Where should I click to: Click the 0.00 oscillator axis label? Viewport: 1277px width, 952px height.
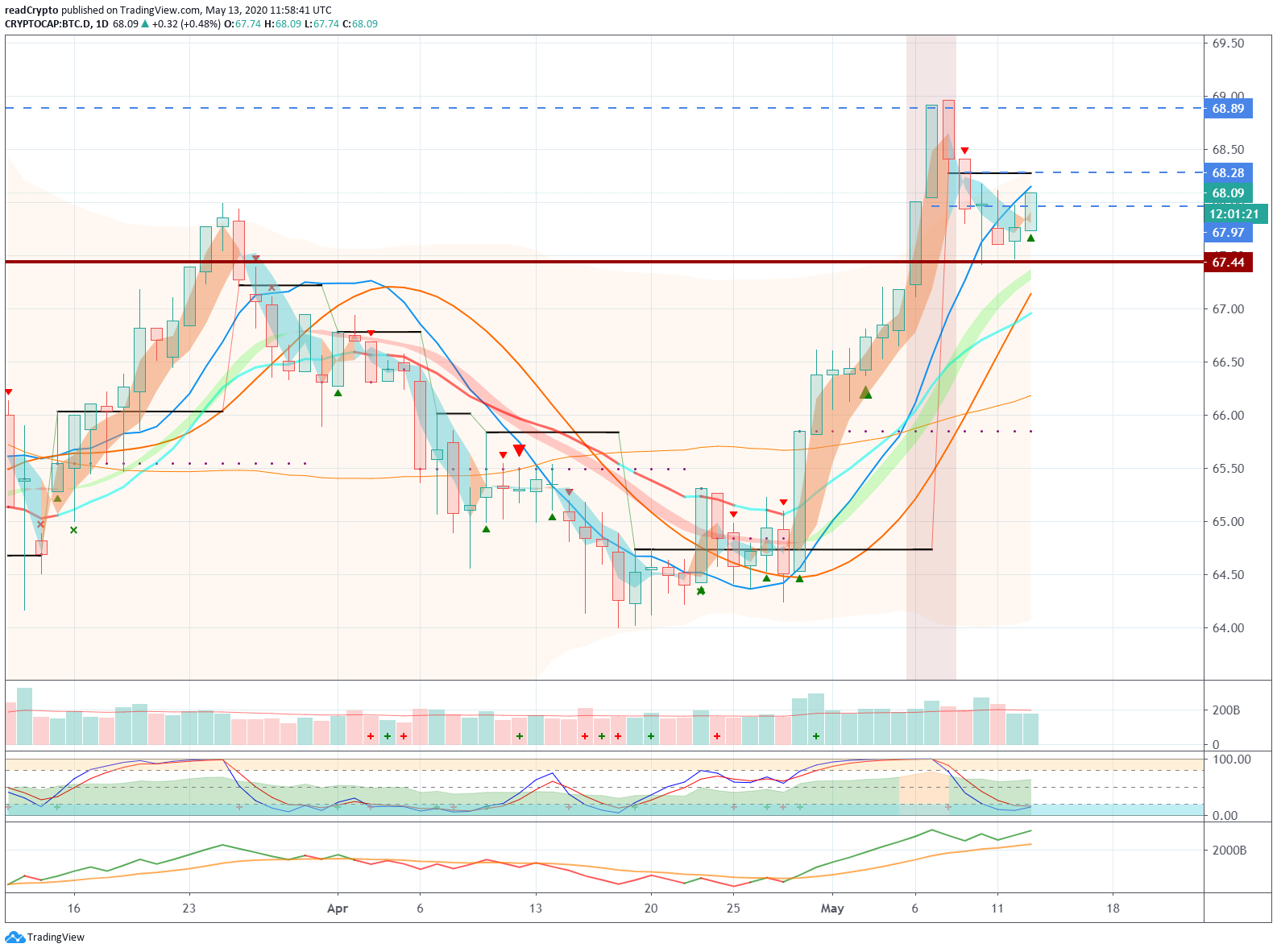click(1225, 816)
